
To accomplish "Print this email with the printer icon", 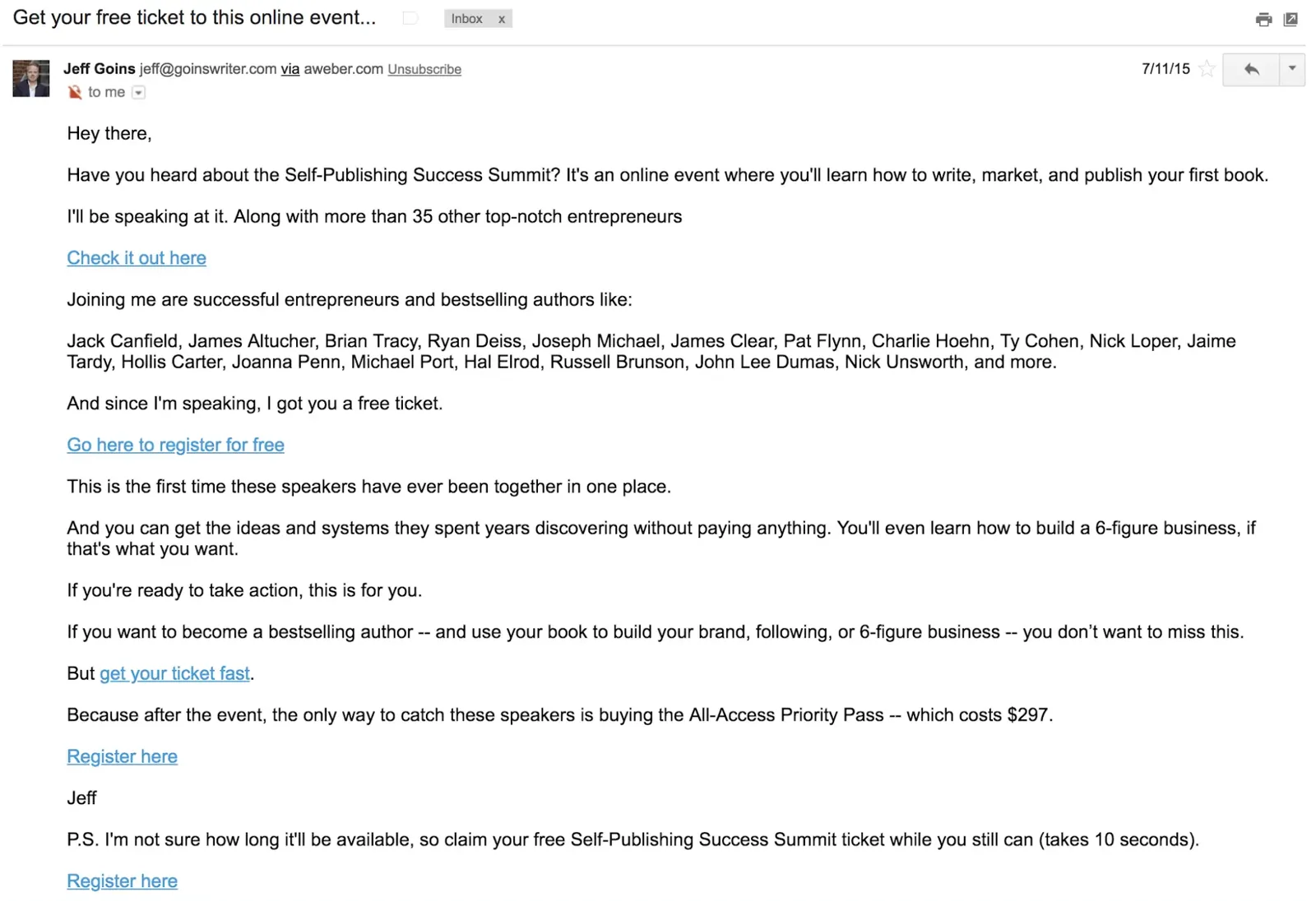I will pos(1263,19).
